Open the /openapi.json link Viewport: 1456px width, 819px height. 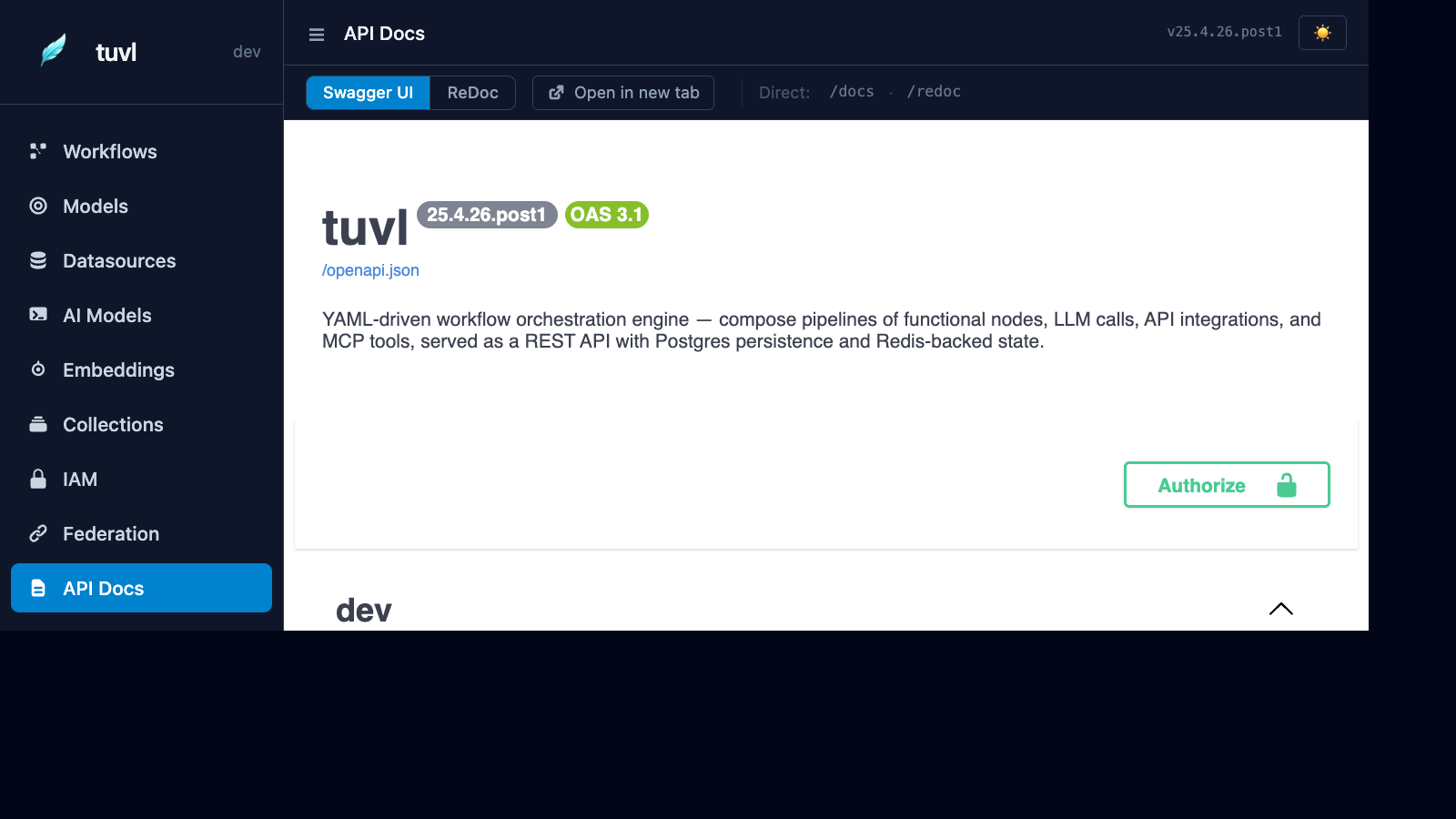click(370, 270)
